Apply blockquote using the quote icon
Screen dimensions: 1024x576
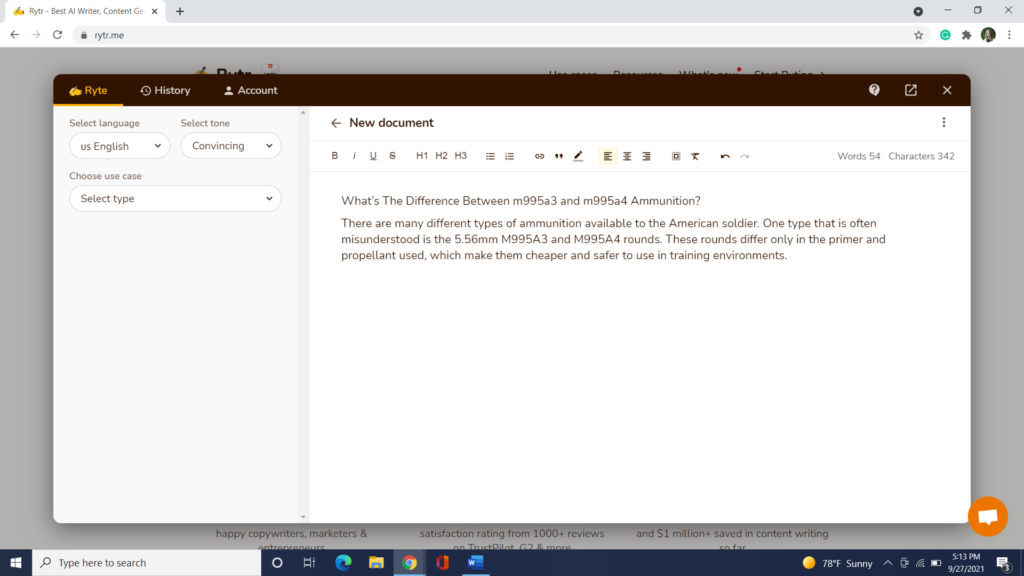[559, 156]
